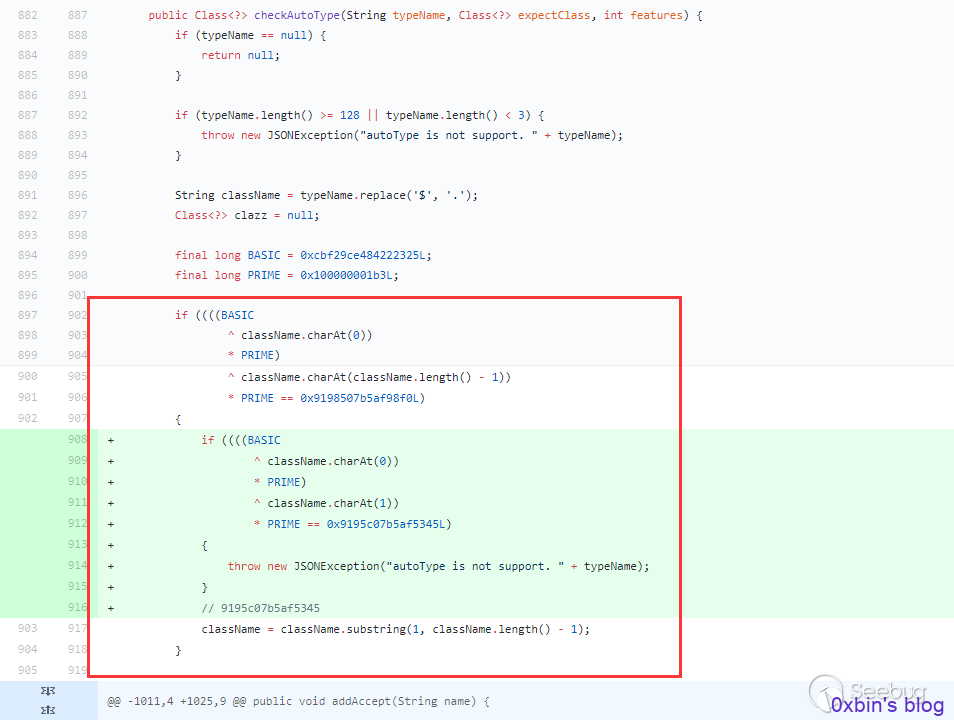Image resolution: width=954 pixels, height=720 pixels.
Task: Click new line number 916
Action: click(x=77, y=607)
